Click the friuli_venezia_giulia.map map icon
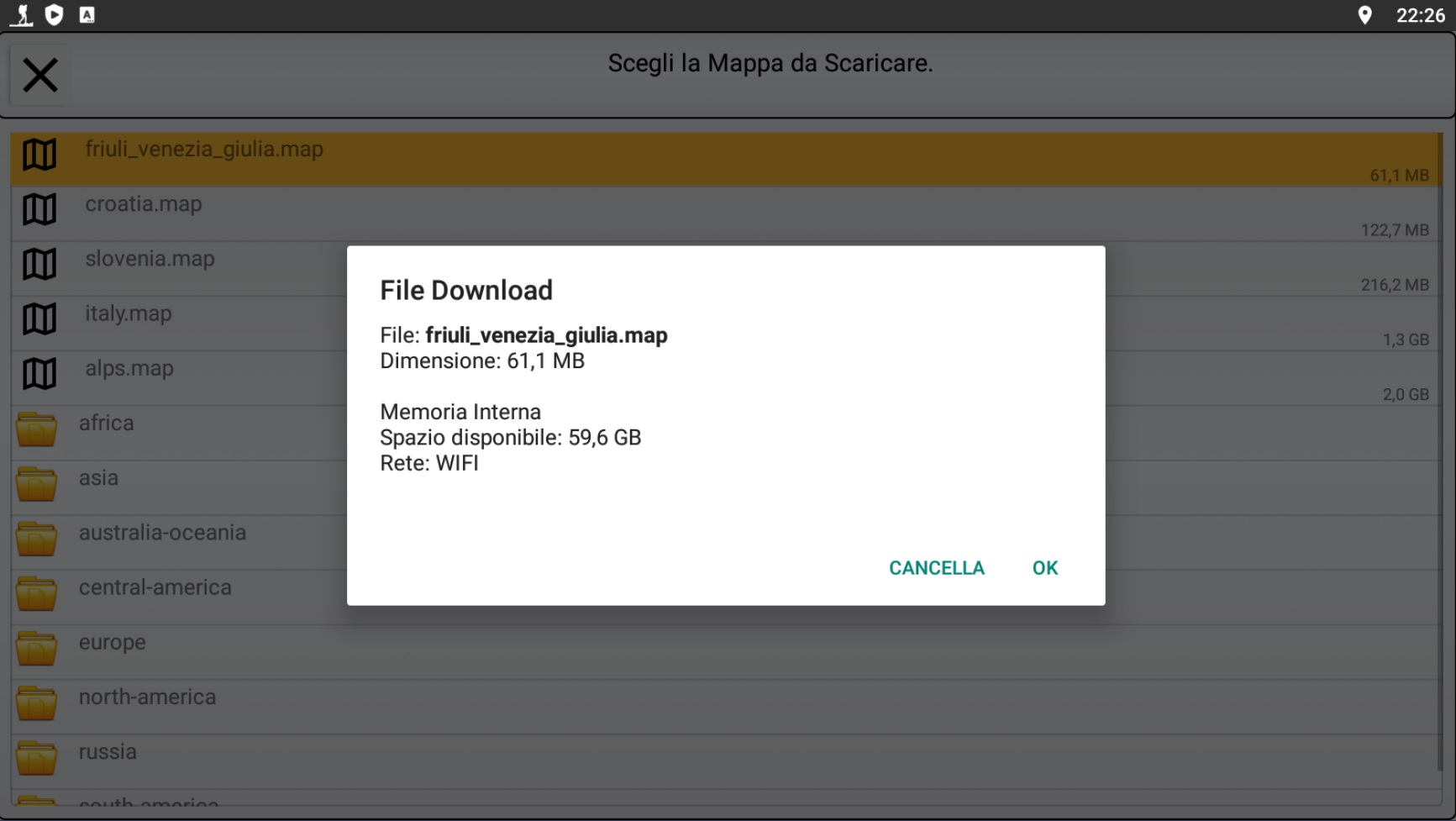This screenshot has width=1456, height=821. pyautogui.click(x=39, y=155)
